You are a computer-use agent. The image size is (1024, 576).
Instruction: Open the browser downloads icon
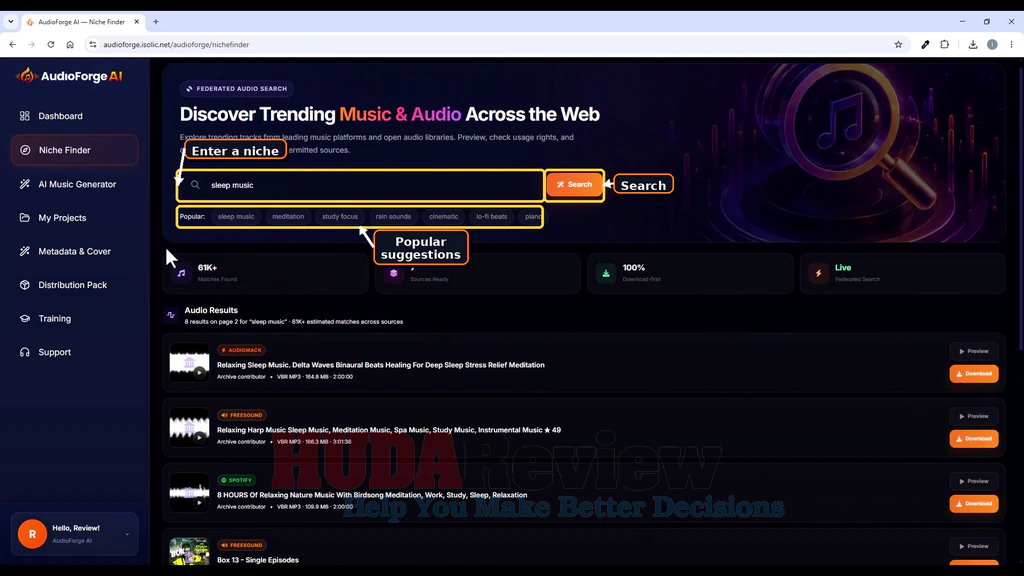point(972,44)
